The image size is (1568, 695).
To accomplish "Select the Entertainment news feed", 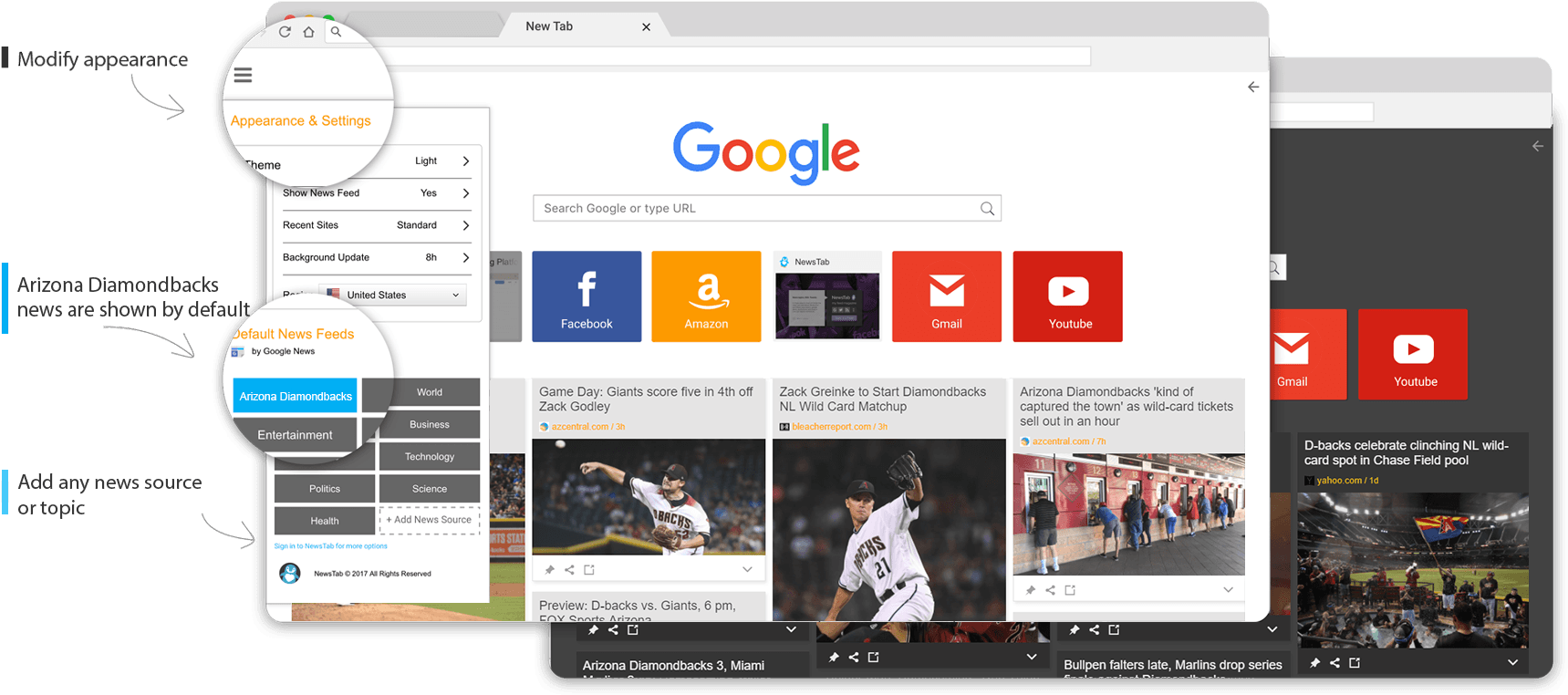I will point(295,435).
